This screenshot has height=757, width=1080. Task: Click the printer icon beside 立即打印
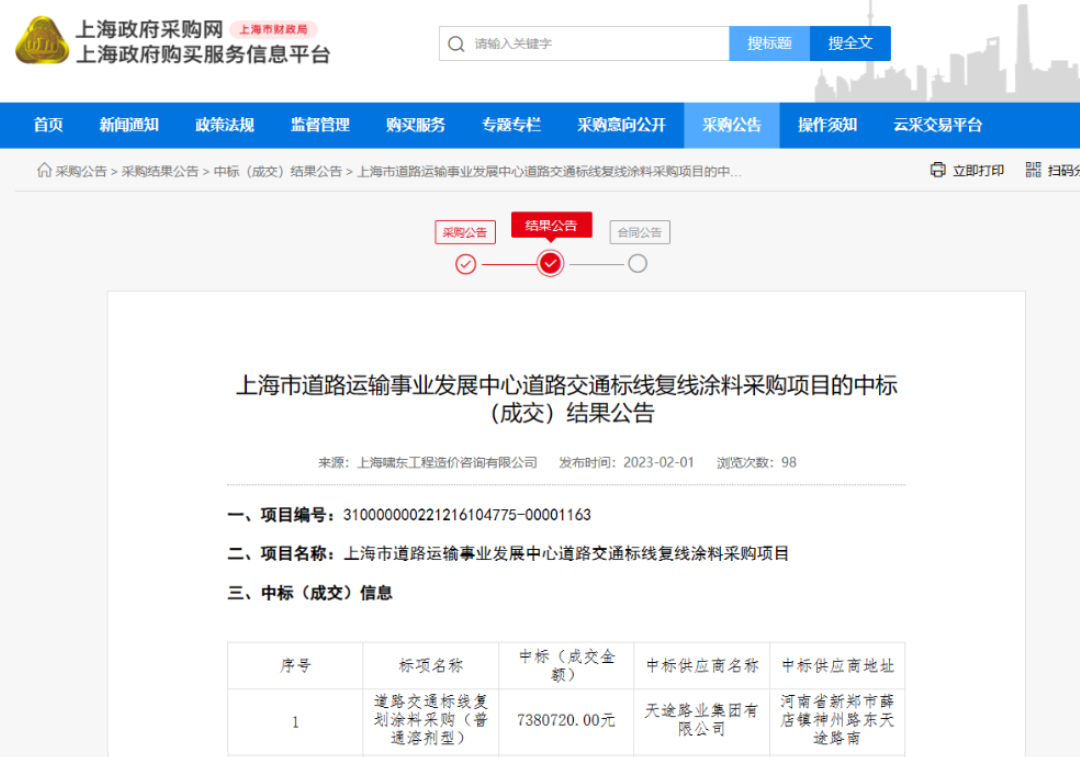pyautogui.click(x=934, y=171)
